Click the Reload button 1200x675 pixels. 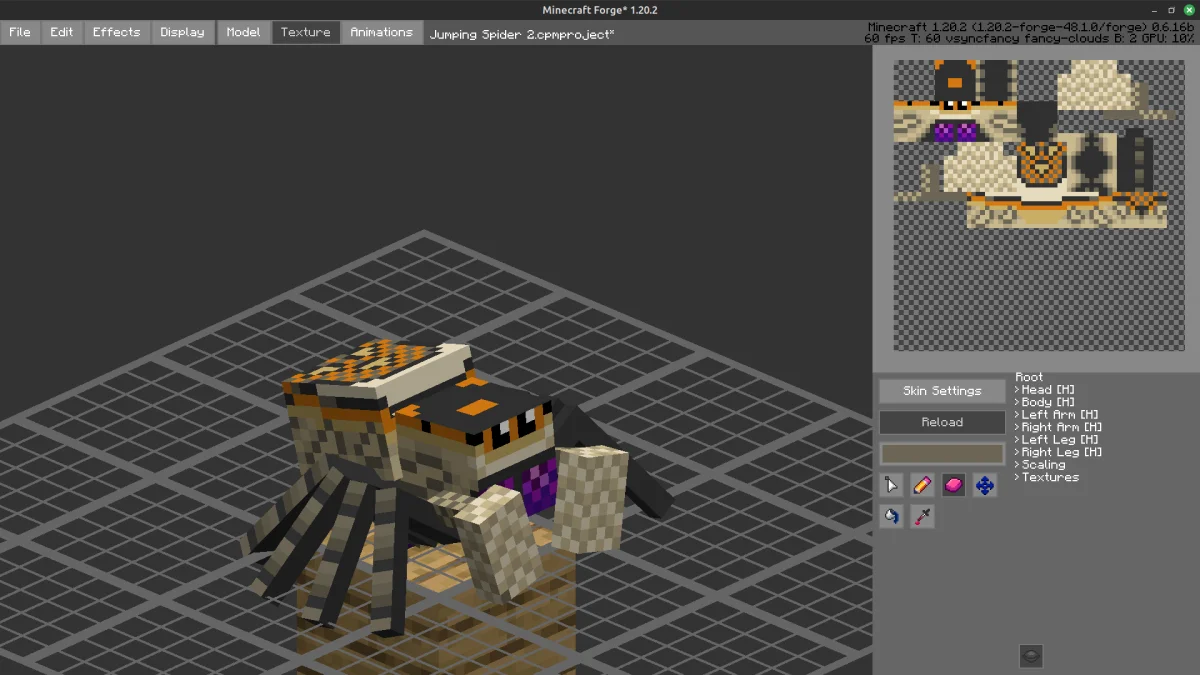coord(942,422)
